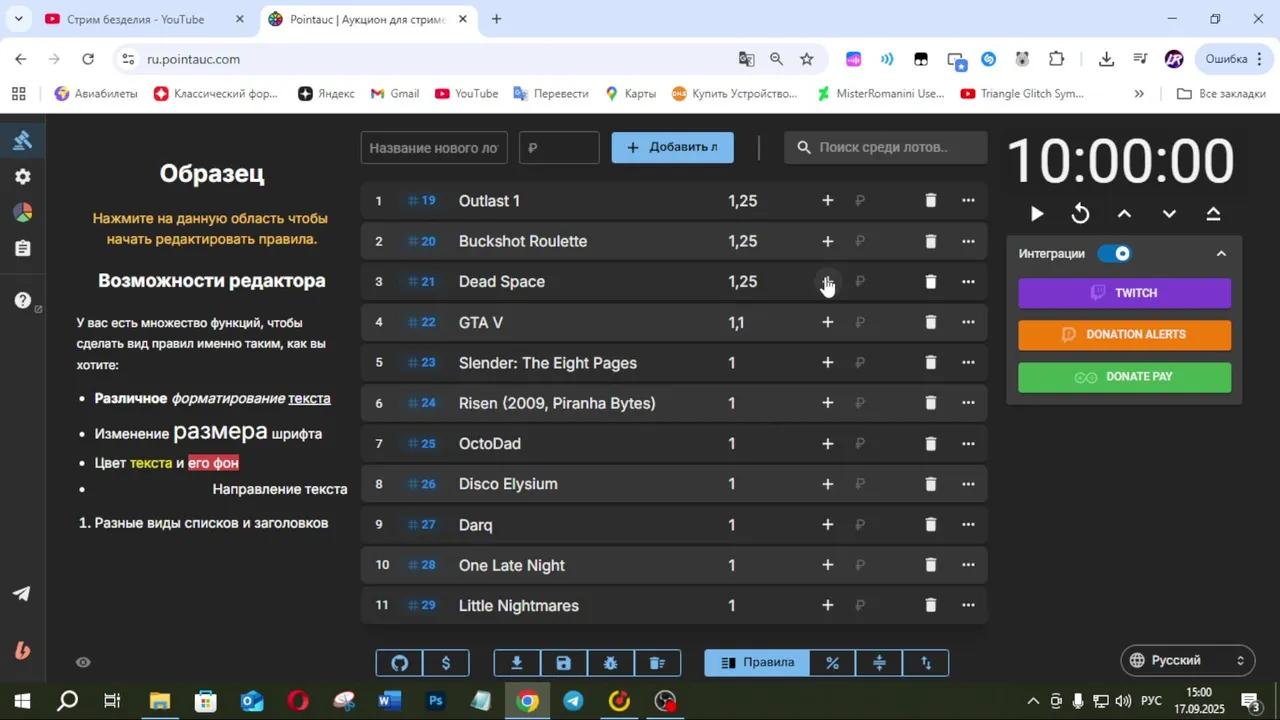Open a new browser tab
1280x720 pixels.
click(496, 19)
